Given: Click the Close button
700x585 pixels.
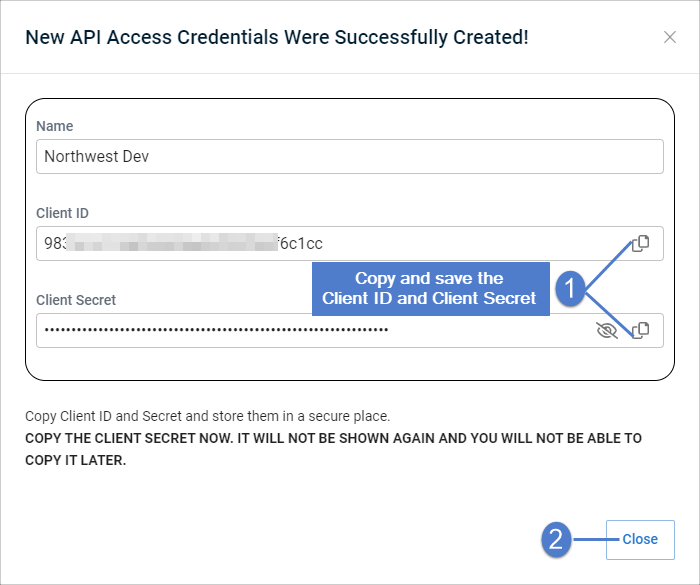Looking at the screenshot, I should pos(640,539).
